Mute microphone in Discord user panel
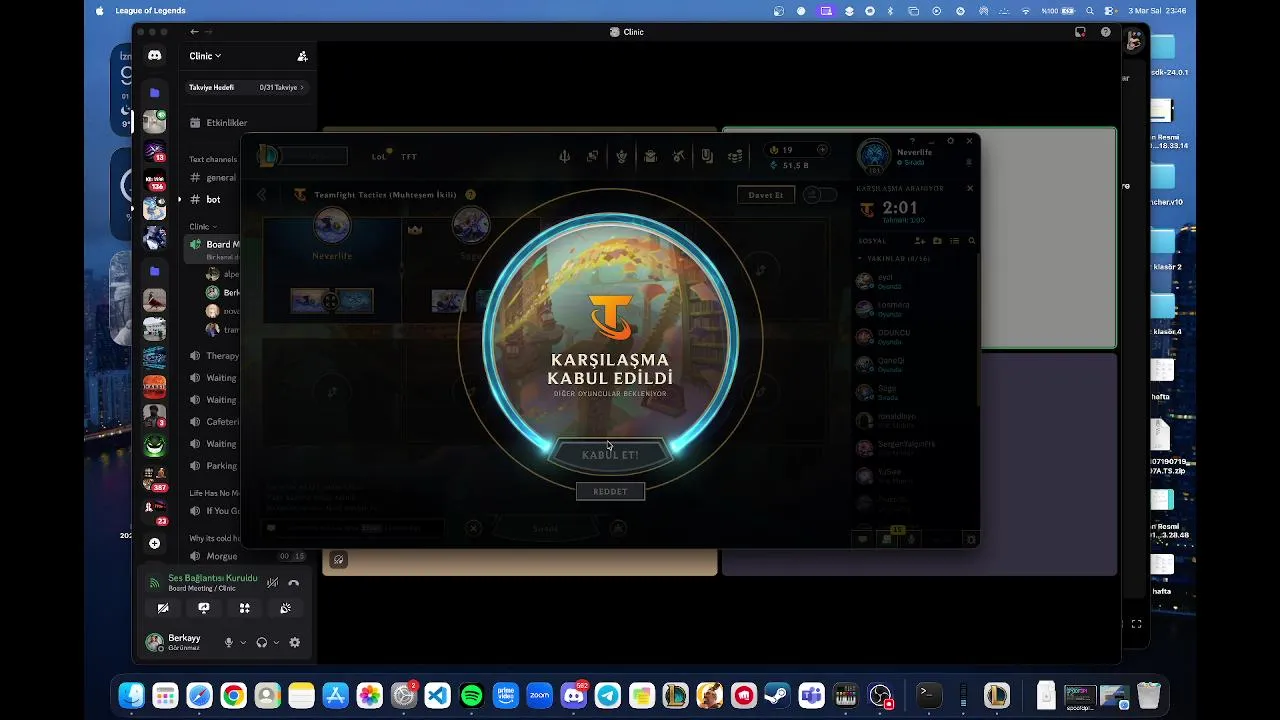The height and width of the screenshot is (720, 1280). coord(229,643)
